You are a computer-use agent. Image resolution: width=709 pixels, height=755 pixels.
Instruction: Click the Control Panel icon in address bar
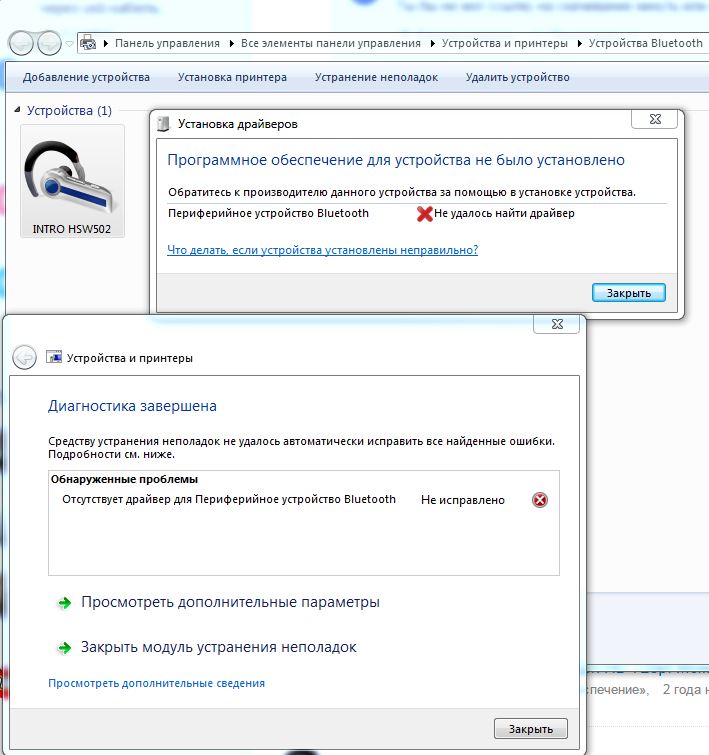click(x=88, y=43)
